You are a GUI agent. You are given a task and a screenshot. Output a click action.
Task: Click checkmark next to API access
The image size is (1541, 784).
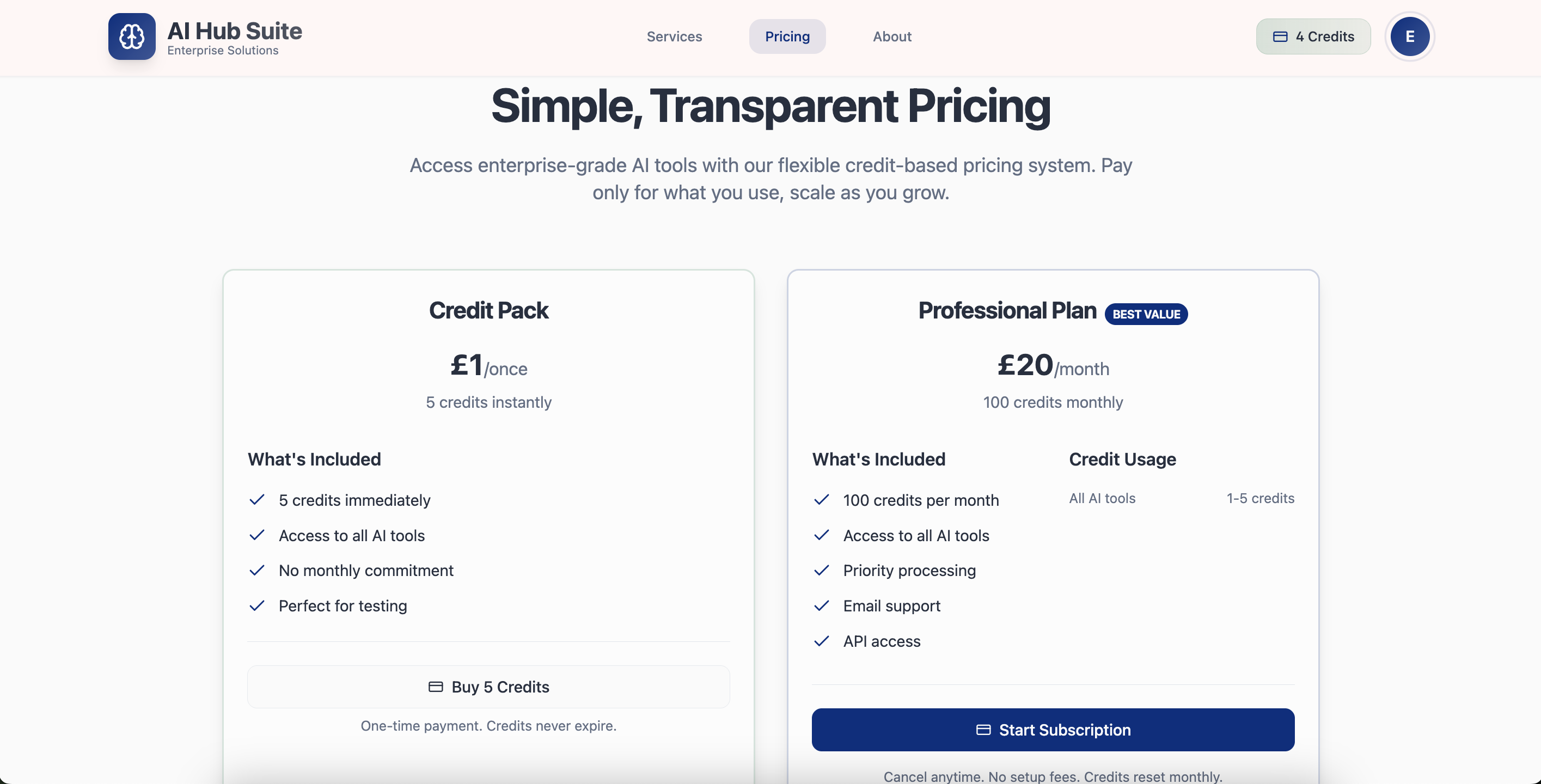click(821, 641)
